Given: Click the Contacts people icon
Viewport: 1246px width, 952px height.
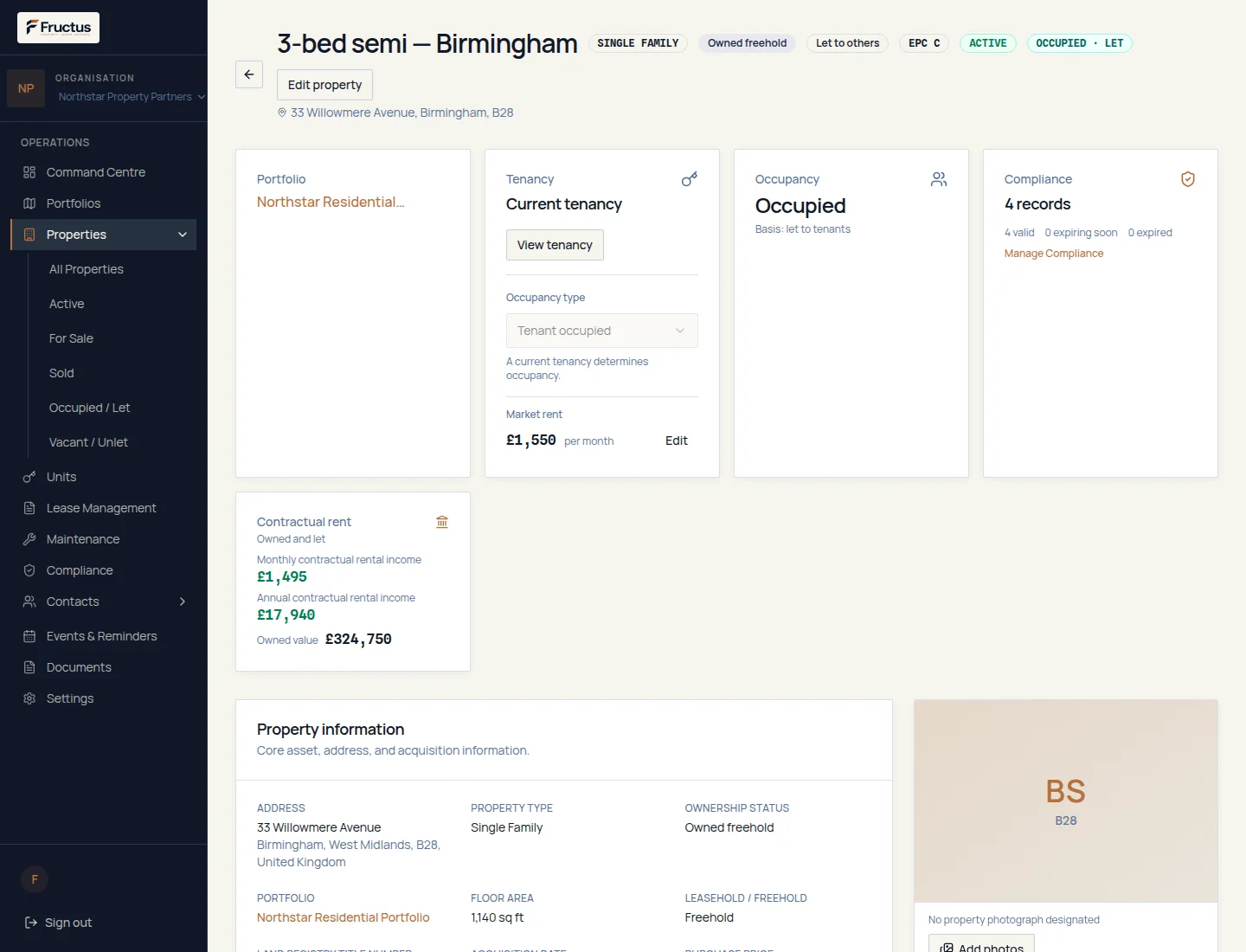Looking at the screenshot, I should pyautogui.click(x=29, y=601).
